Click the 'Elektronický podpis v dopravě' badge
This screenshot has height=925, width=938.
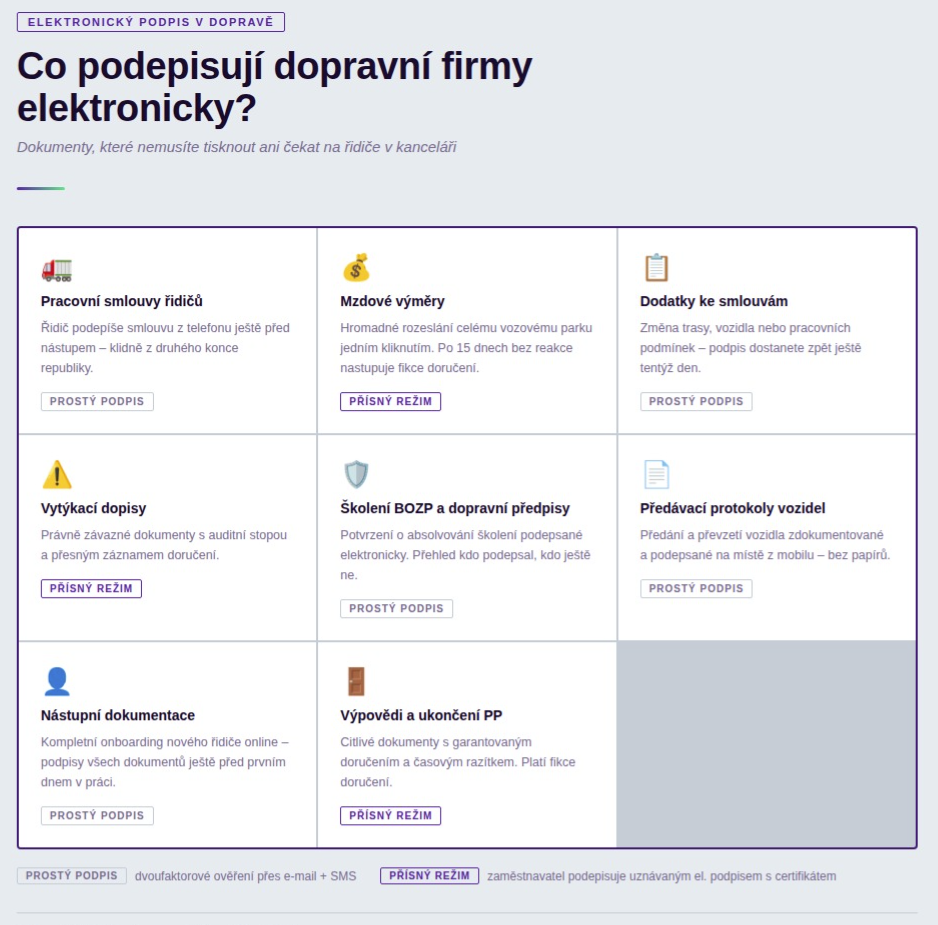point(151,22)
